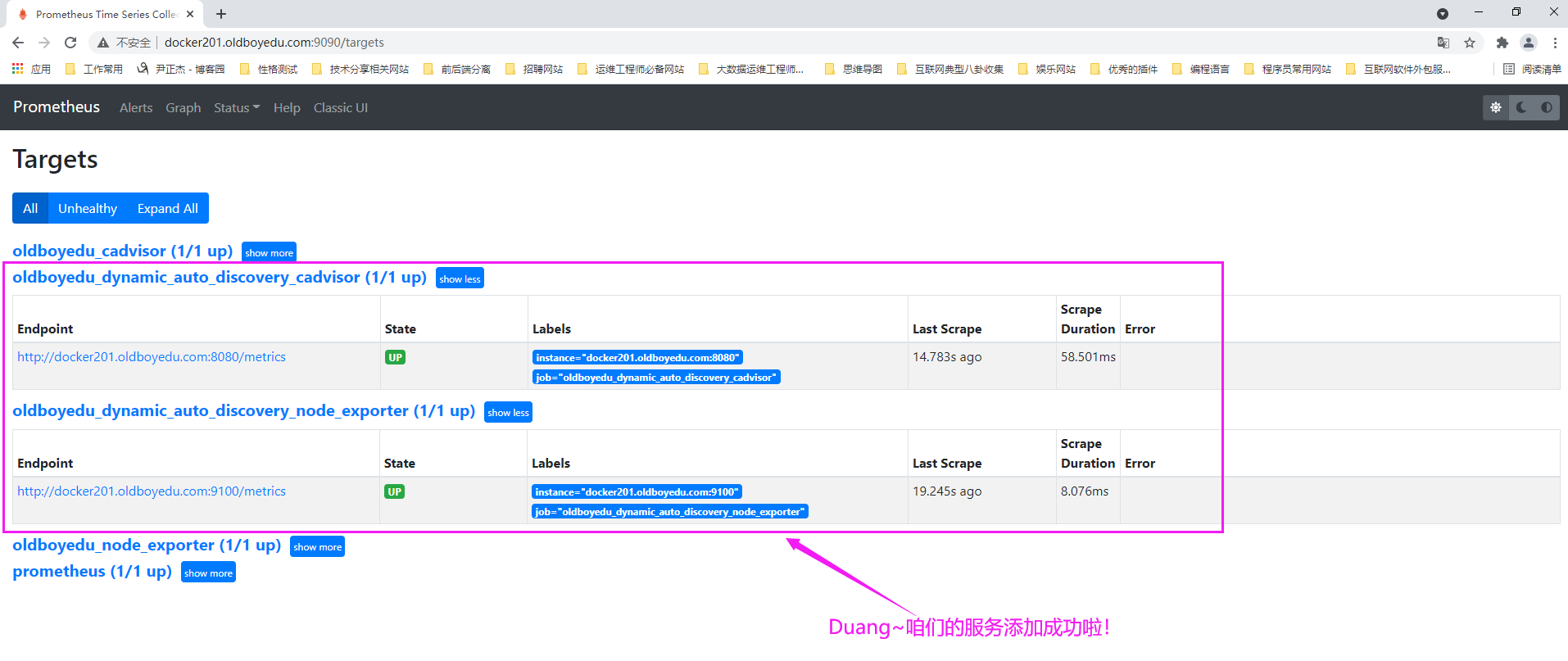
Task: Open the oldboyedu_node_exporter job heading
Action: [x=147, y=545]
